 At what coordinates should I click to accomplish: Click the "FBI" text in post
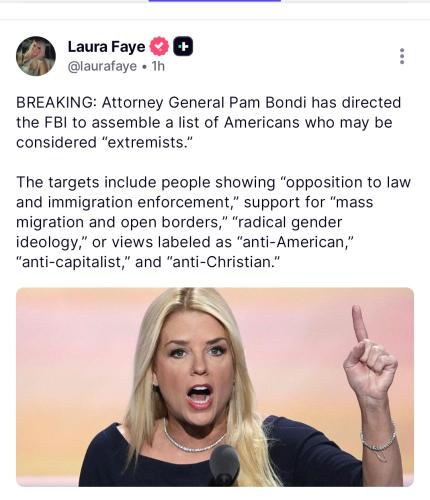(56, 123)
